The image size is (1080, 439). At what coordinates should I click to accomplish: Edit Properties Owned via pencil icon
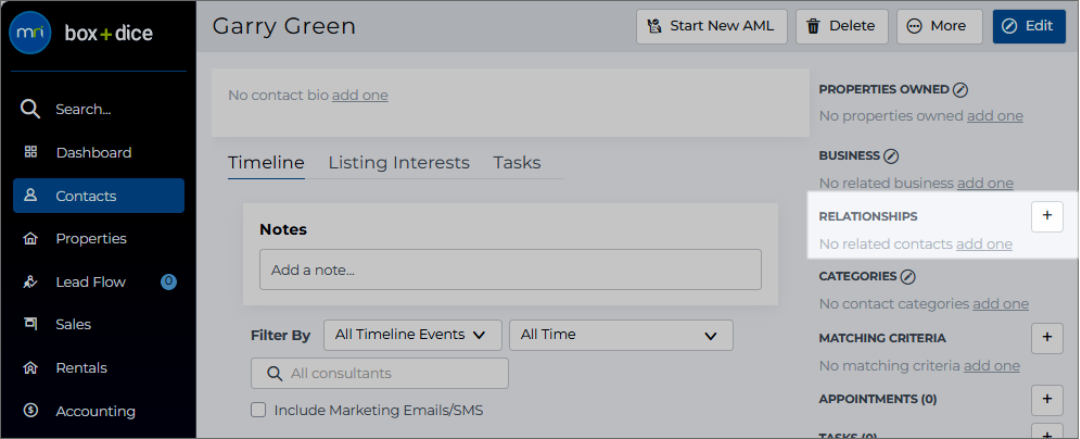pyautogui.click(x=960, y=90)
